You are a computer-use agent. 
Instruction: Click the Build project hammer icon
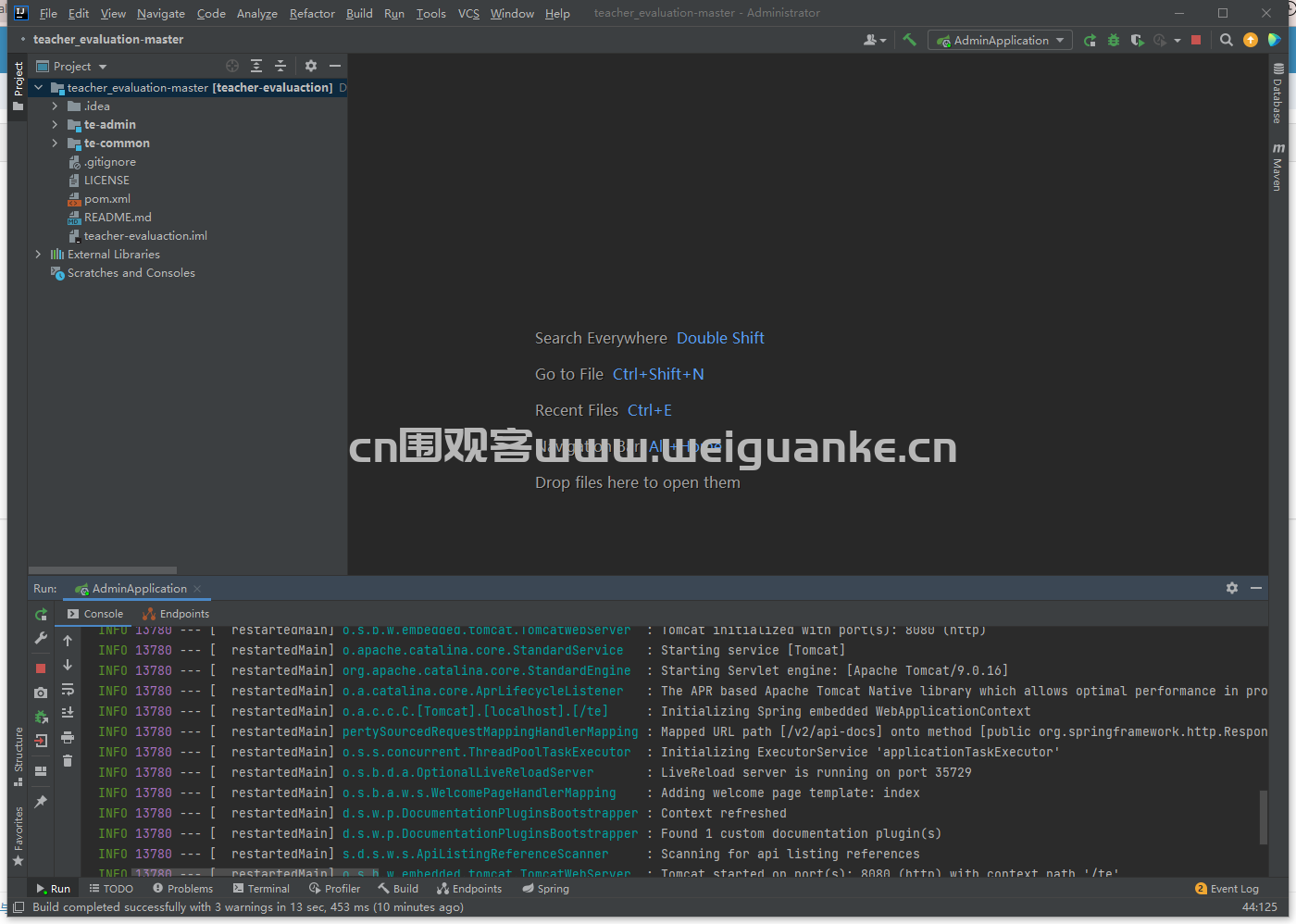[x=909, y=40]
